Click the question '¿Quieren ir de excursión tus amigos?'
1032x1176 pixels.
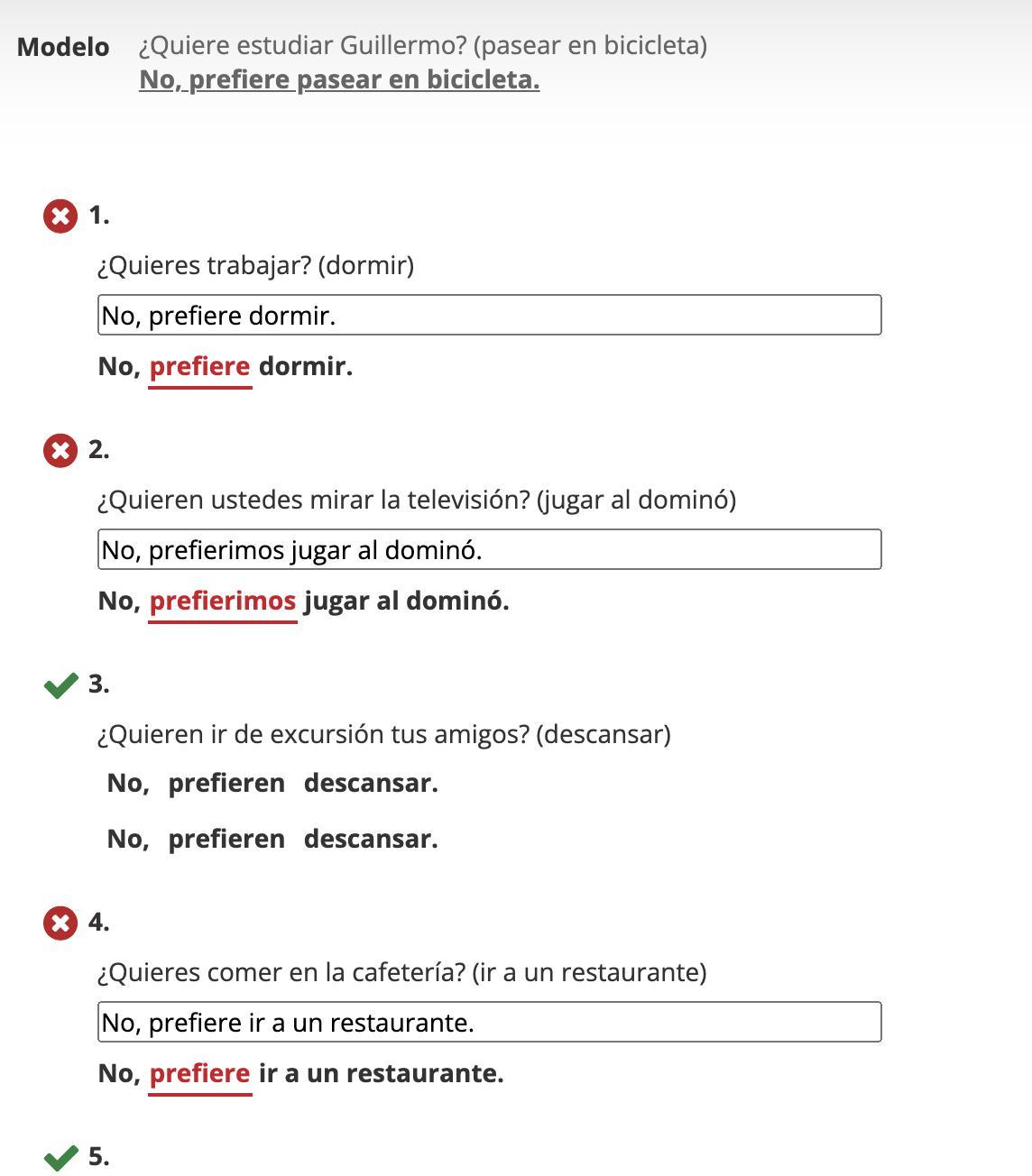(383, 735)
